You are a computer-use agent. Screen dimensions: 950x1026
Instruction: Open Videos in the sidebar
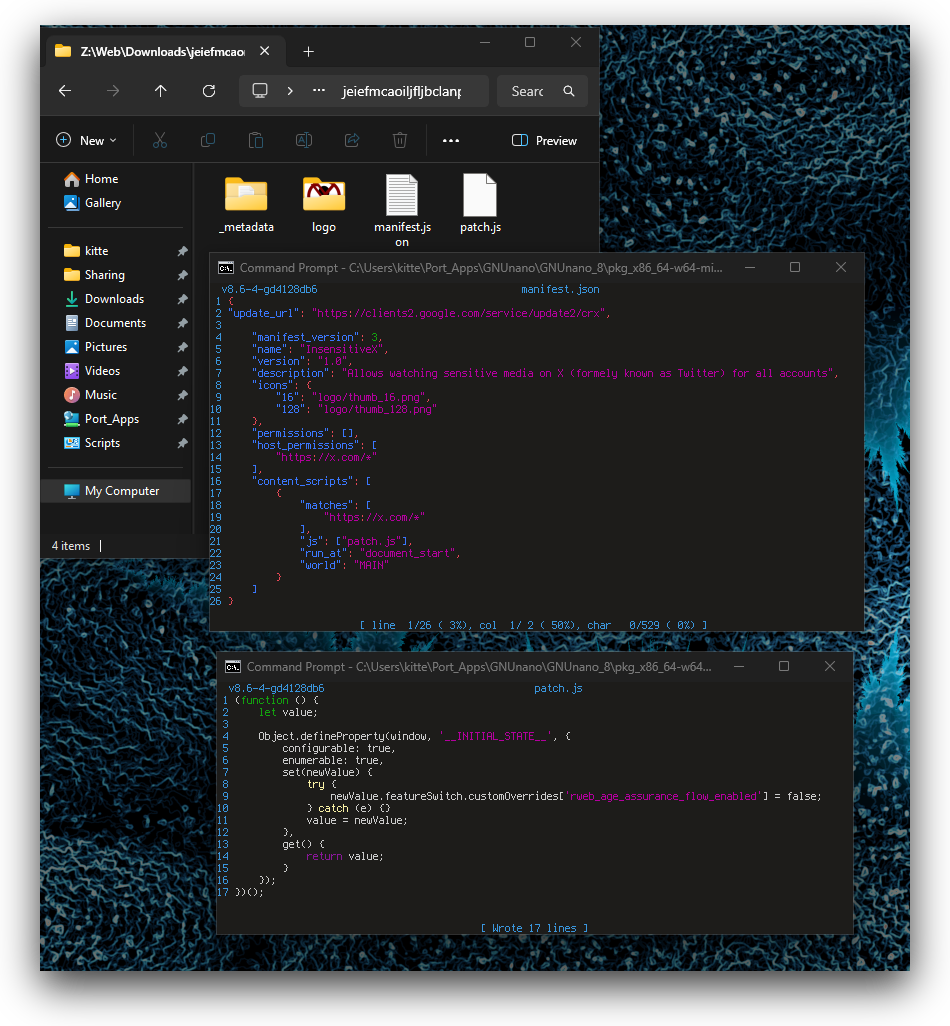(92, 371)
